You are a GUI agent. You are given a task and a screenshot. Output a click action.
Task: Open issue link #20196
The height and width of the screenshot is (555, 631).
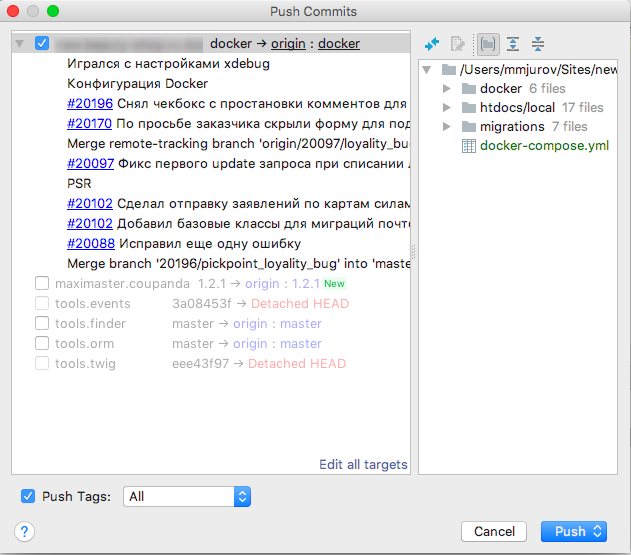[89, 104]
